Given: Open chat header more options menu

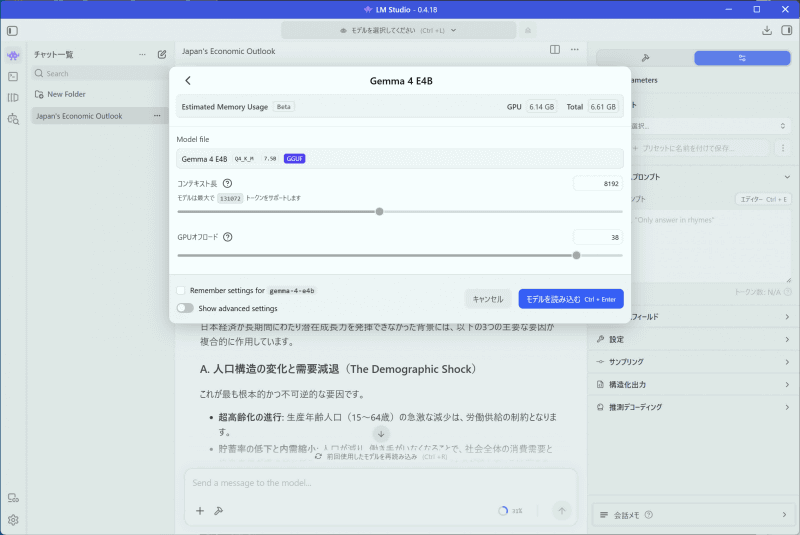Looking at the screenshot, I should tap(575, 49).
